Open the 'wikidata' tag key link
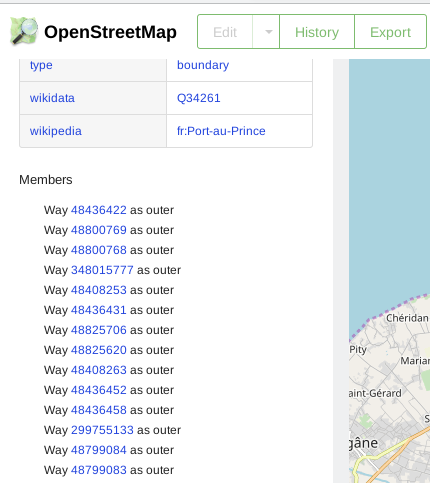This screenshot has width=430, height=483. point(52,98)
